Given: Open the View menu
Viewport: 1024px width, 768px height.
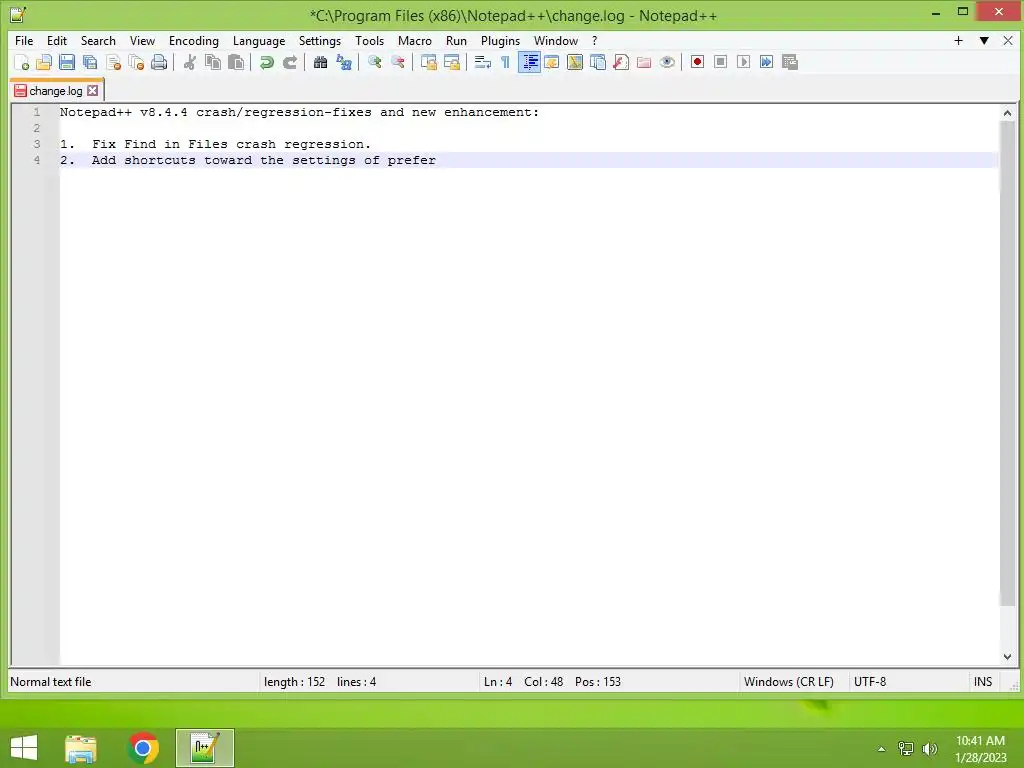Looking at the screenshot, I should 142,40.
